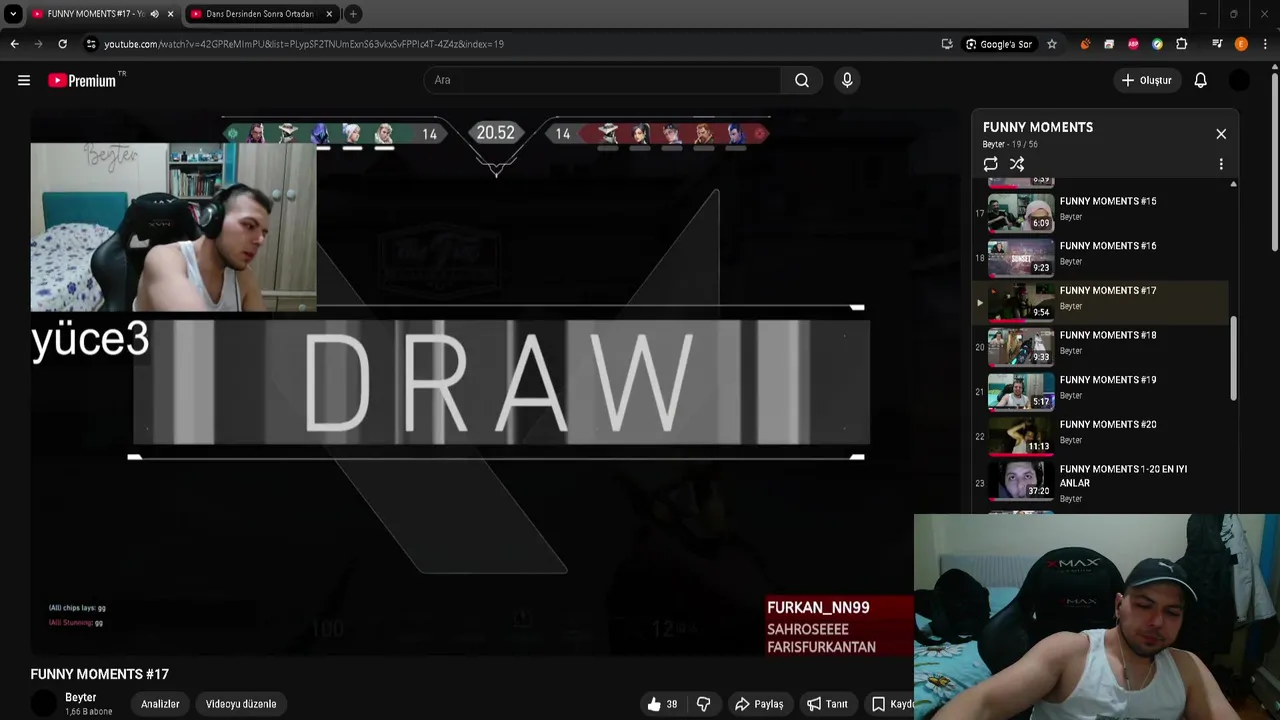Open the YouTube account avatar menu
This screenshot has height=720, width=1280.
point(1240,80)
